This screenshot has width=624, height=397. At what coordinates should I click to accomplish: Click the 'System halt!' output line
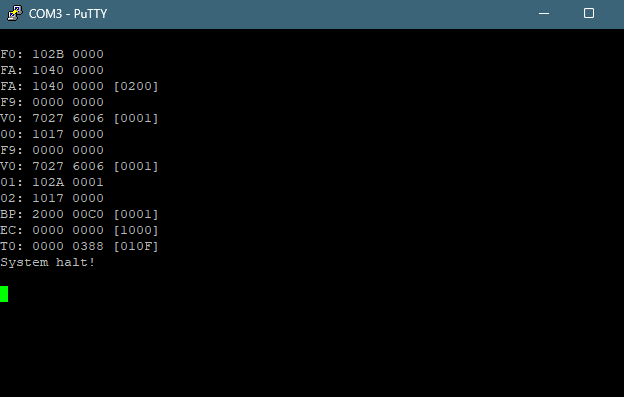(x=48, y=263)
